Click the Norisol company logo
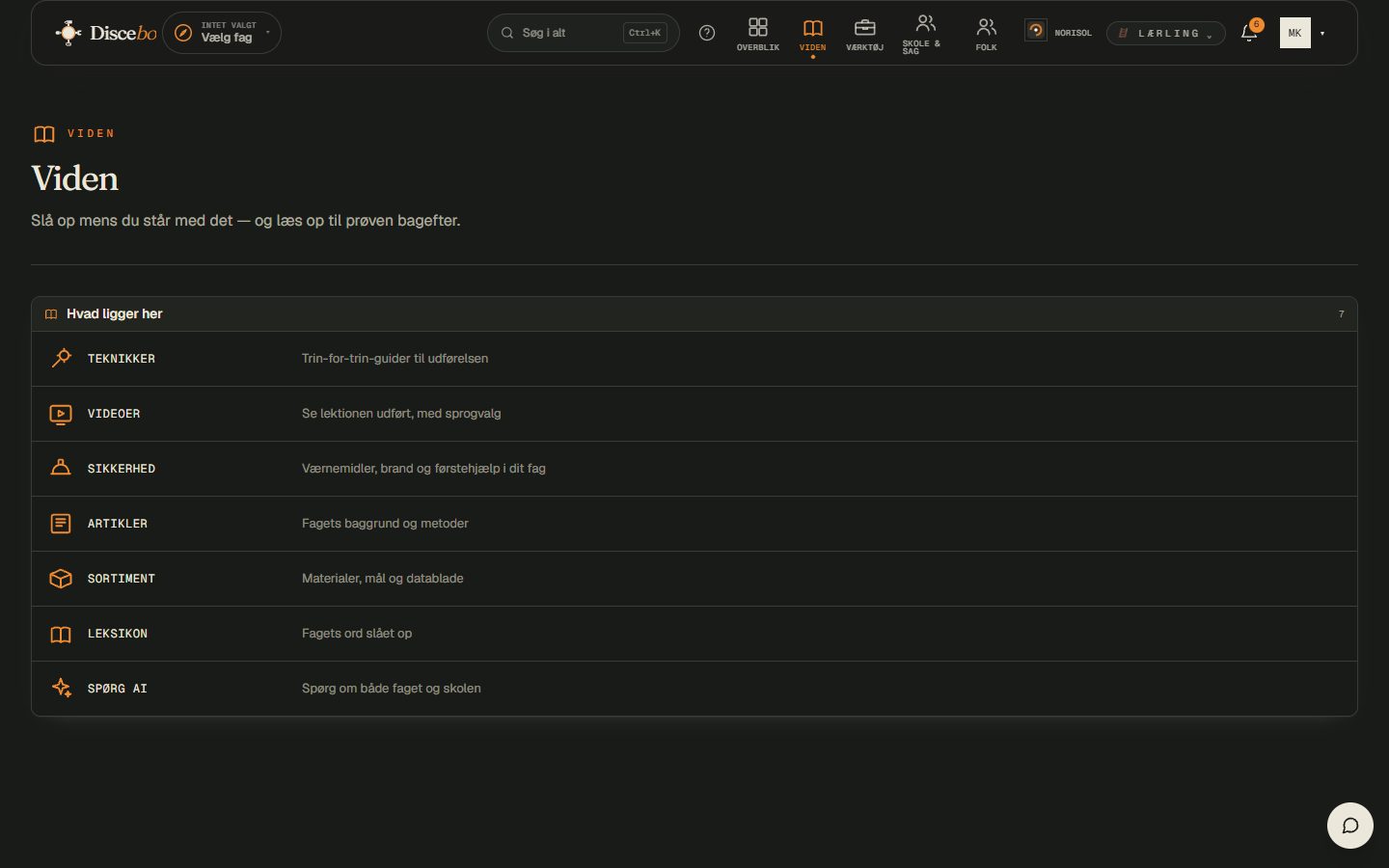The height and width of the screenshot is (868, 1389). [x=1036, y=31]
